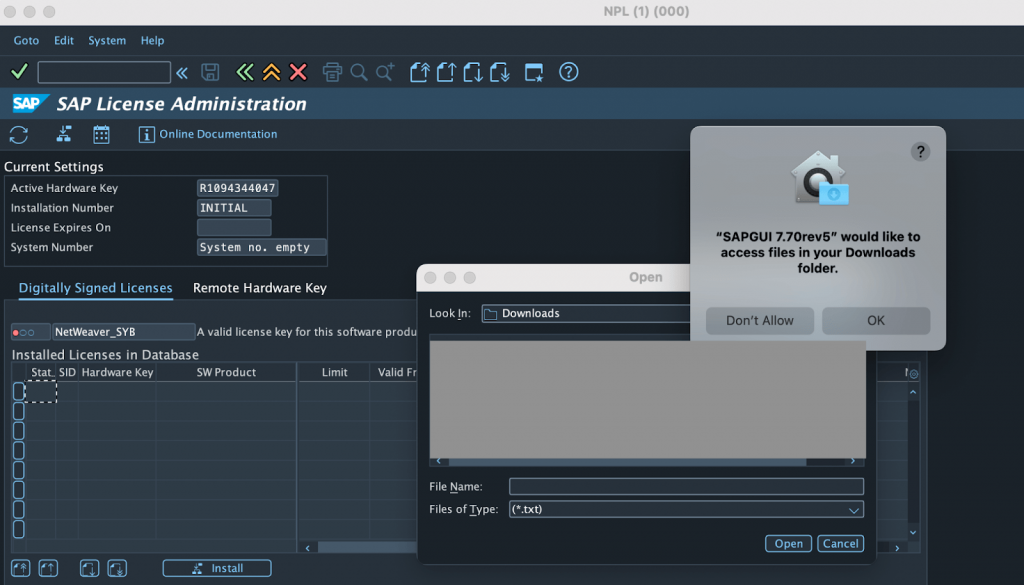Click the Find Next magnifier-plus icon
Image resolution: width=1024 pixels, height=585 pixels.
(x=385, y=72)
